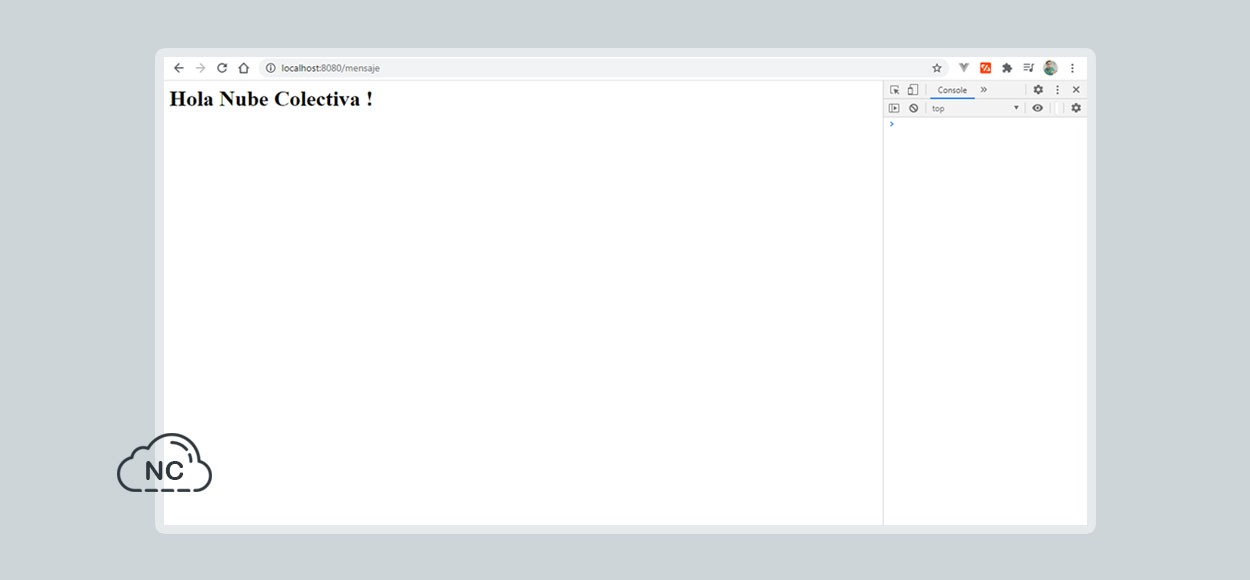Viewport: 1250px width, 580px height.
Task: Show the console sidebar
Action: click(x=895, y=108)
